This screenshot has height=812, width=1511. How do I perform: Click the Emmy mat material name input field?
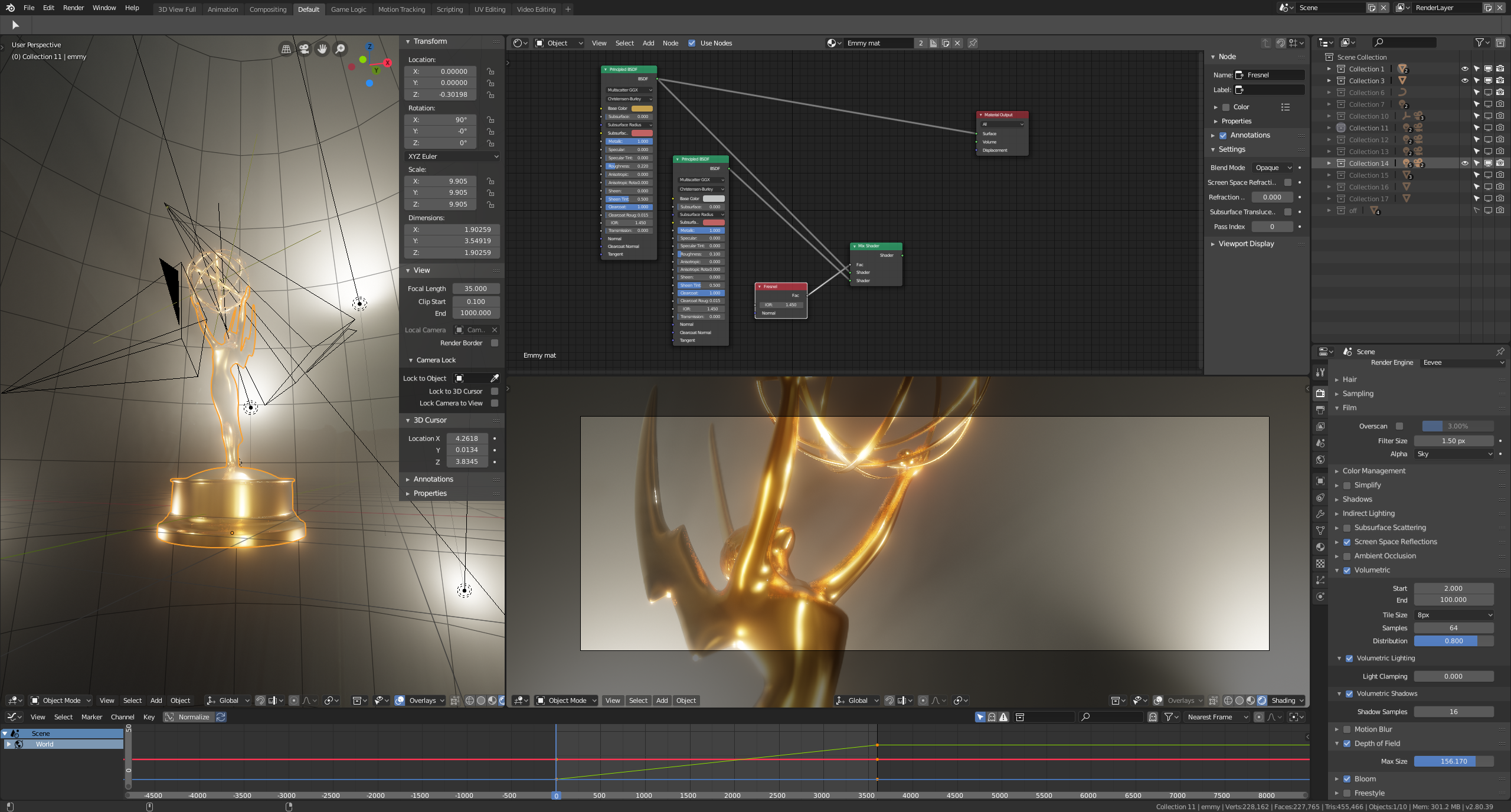[879, 42]
